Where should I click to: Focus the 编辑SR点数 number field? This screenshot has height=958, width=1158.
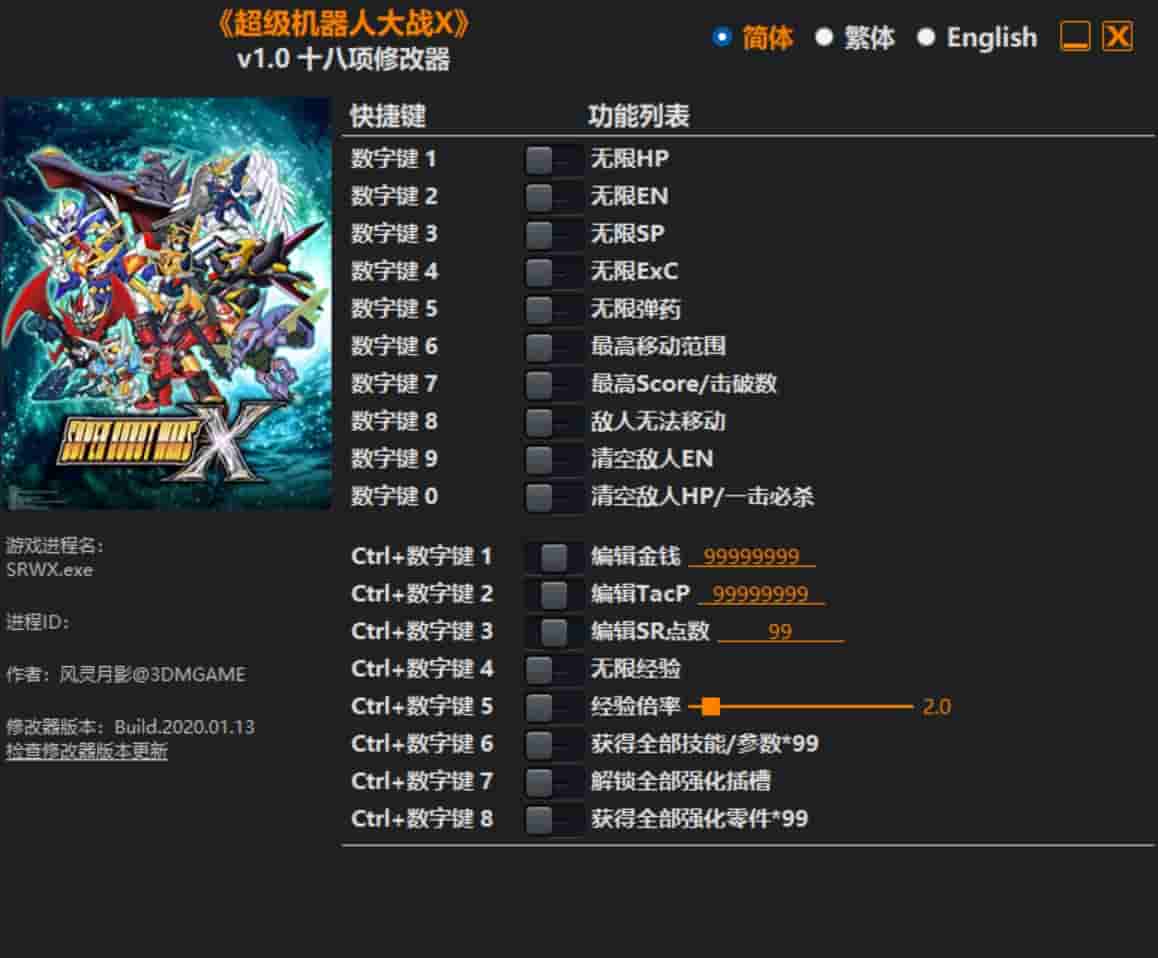(780, 632)
